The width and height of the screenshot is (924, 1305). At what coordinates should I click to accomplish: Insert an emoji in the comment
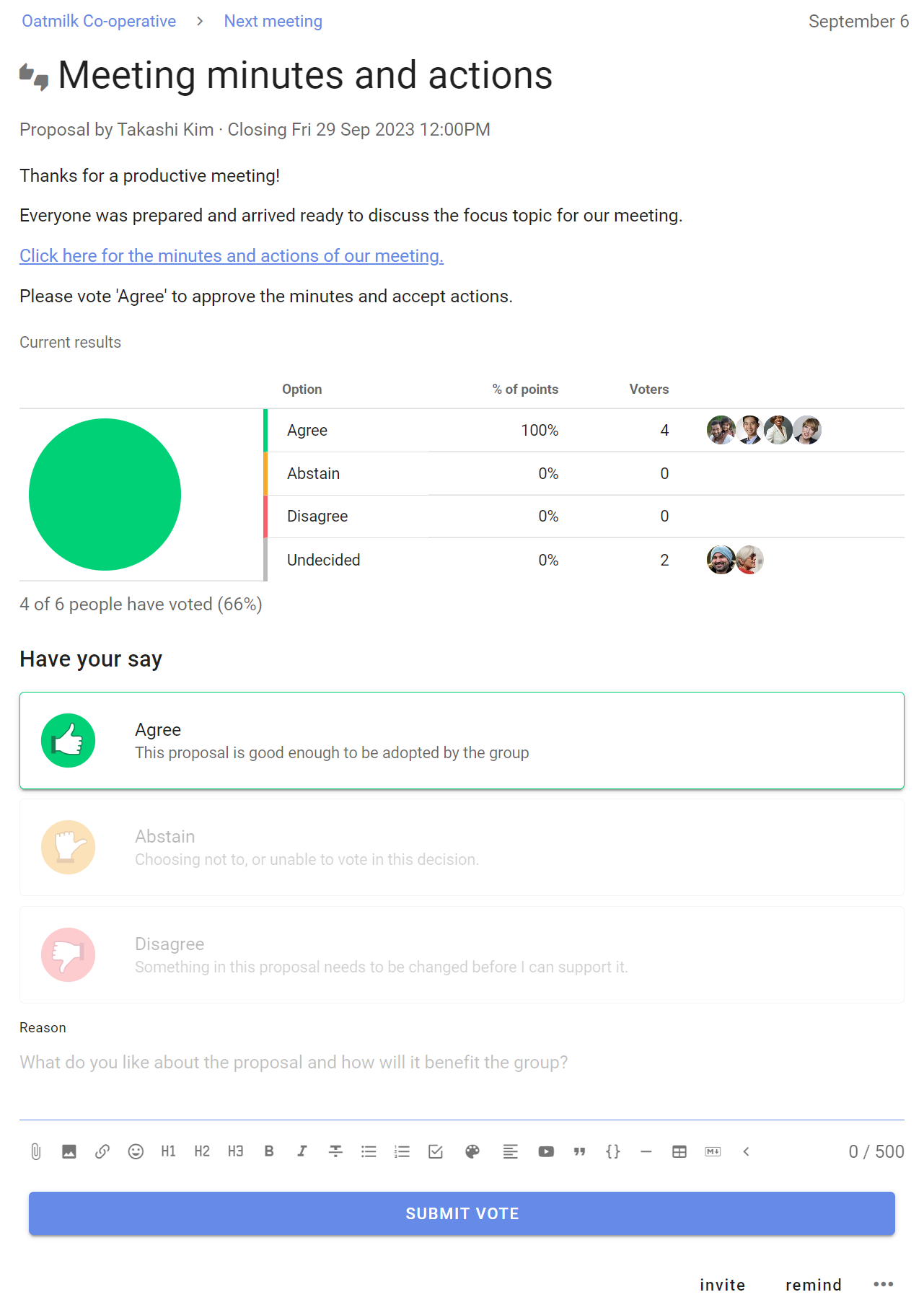(x=136, y=1151)
